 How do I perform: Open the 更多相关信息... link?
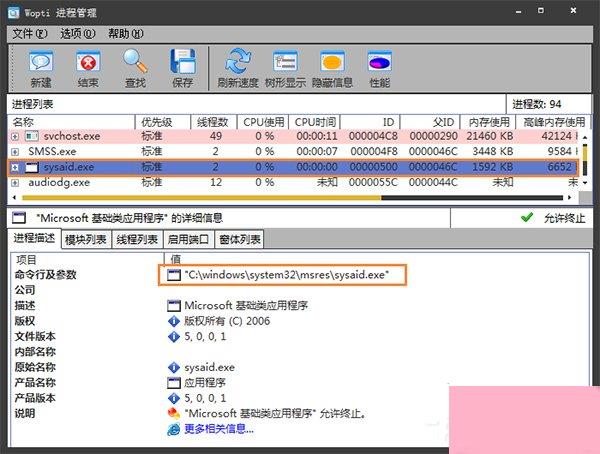click(219, 429)
